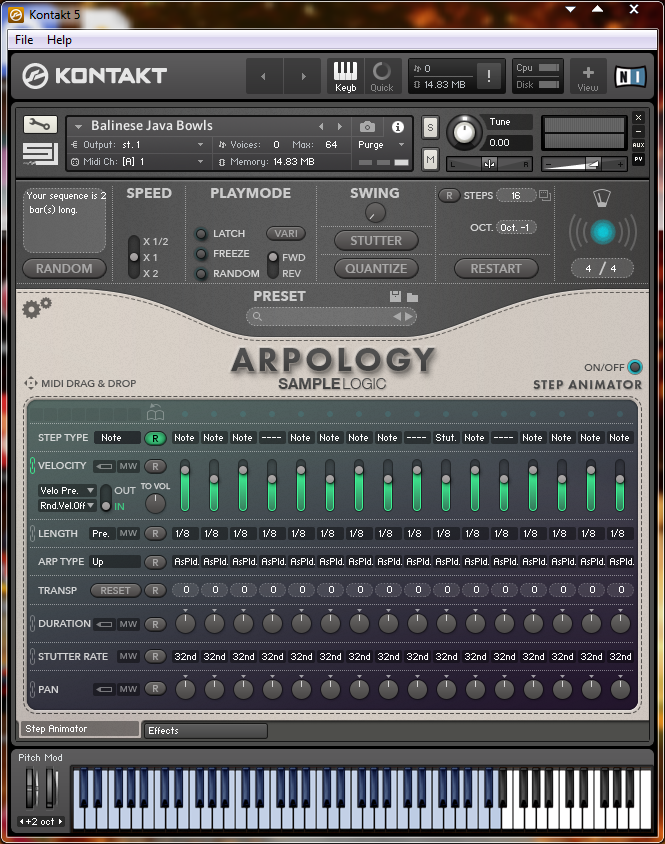The image size is (665, 844).
Task: Open the Keyb on-screen keyboard panel
Action: click(345, 76)
